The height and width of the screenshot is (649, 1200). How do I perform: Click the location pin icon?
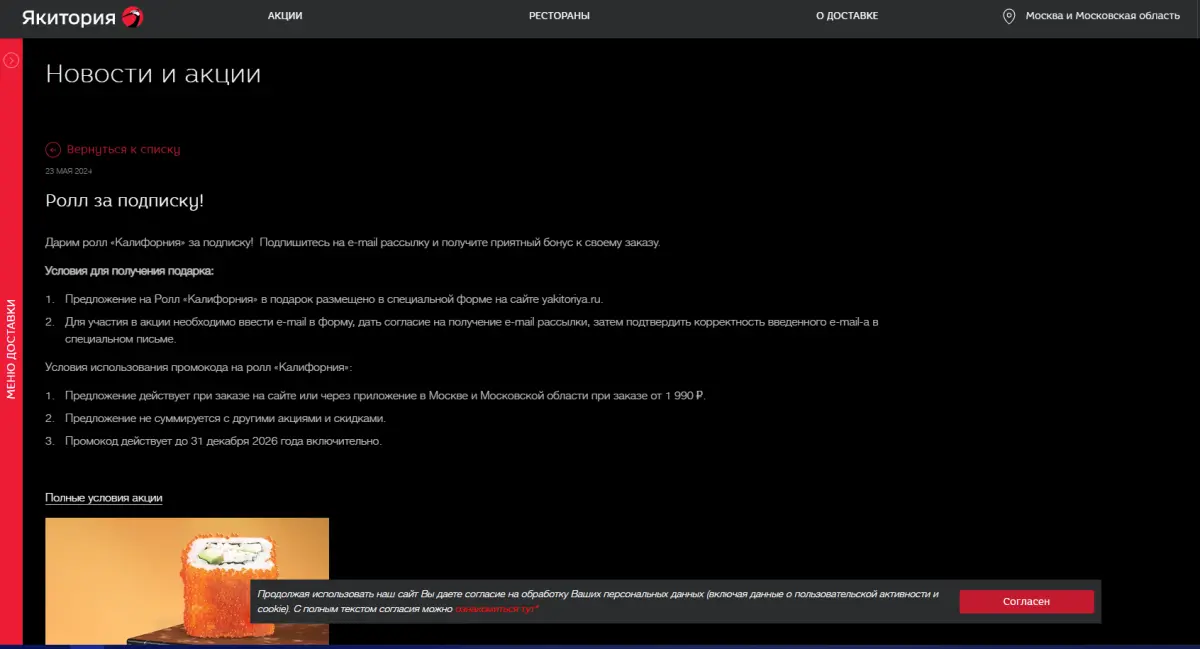coord(1009,16)
